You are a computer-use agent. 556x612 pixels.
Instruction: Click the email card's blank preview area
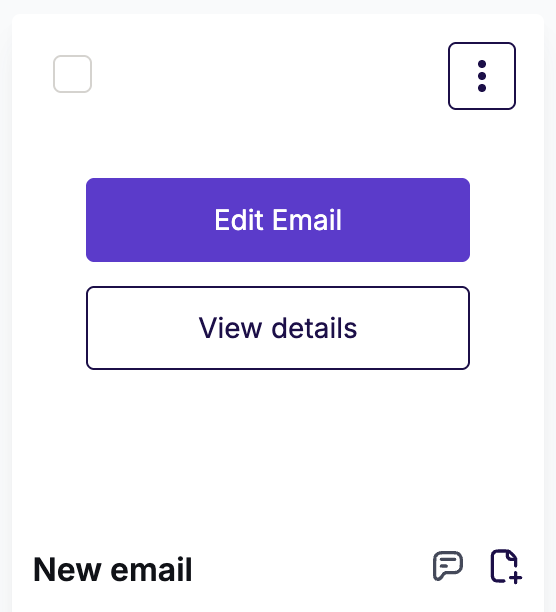coord(278,449)
